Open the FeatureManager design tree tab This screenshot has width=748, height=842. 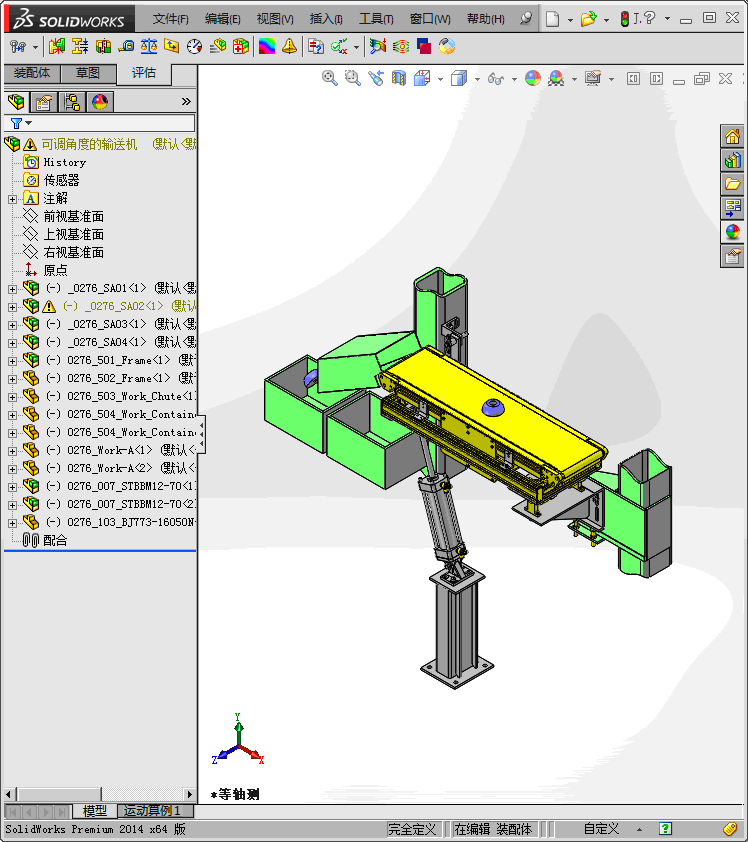coord(16,101)
